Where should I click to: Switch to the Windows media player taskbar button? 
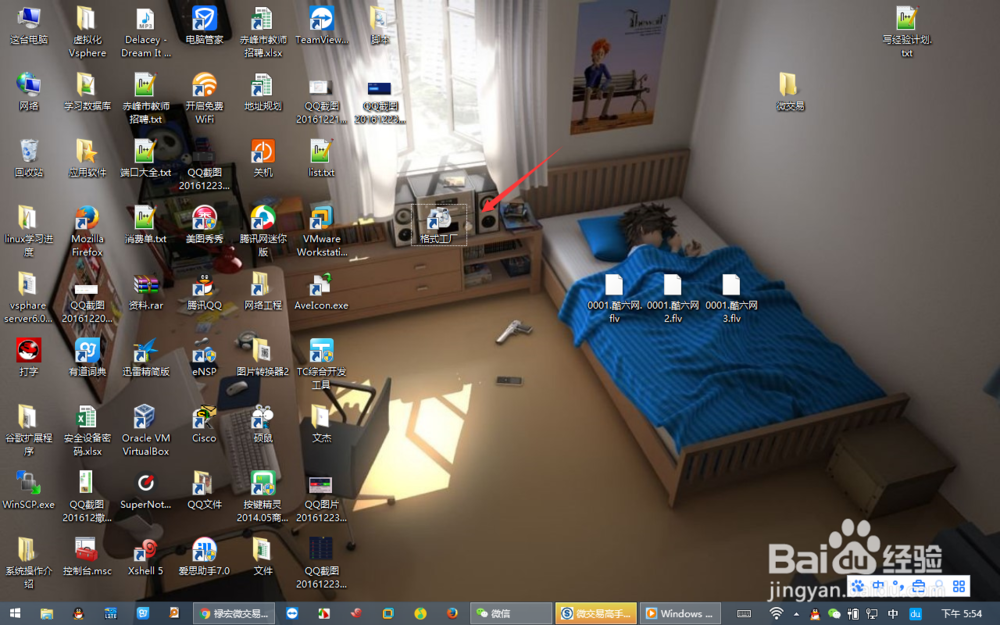pos(680,614)
